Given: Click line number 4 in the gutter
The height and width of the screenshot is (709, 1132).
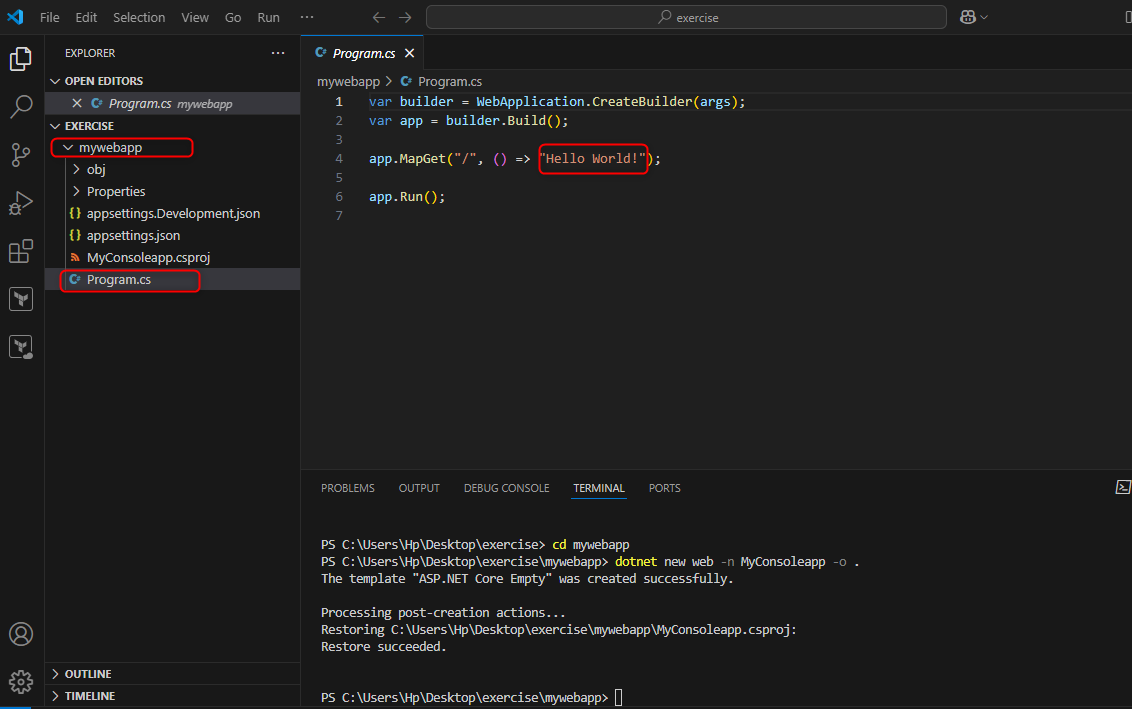Looking at the screenshot, I should point(339,159).
